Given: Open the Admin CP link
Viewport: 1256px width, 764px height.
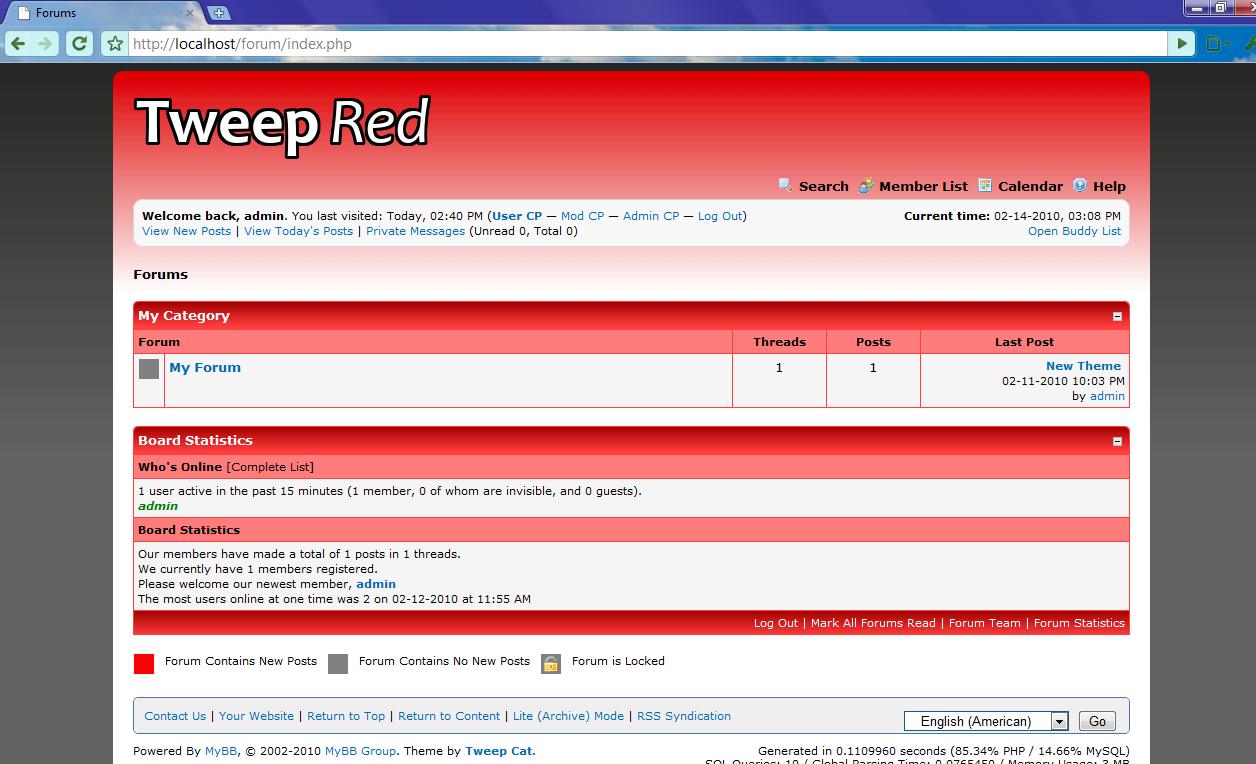Looking at the screenshot, I should (x=650, y=216).
